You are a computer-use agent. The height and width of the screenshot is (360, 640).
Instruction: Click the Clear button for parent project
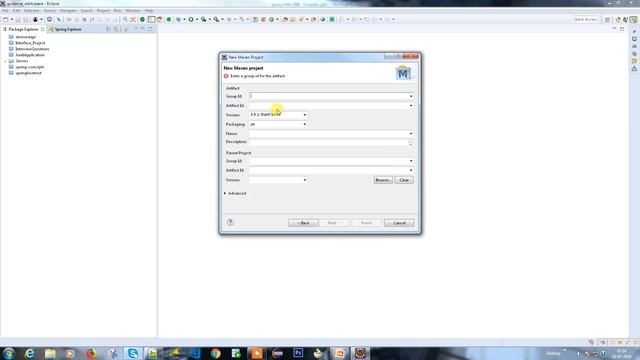404,180
